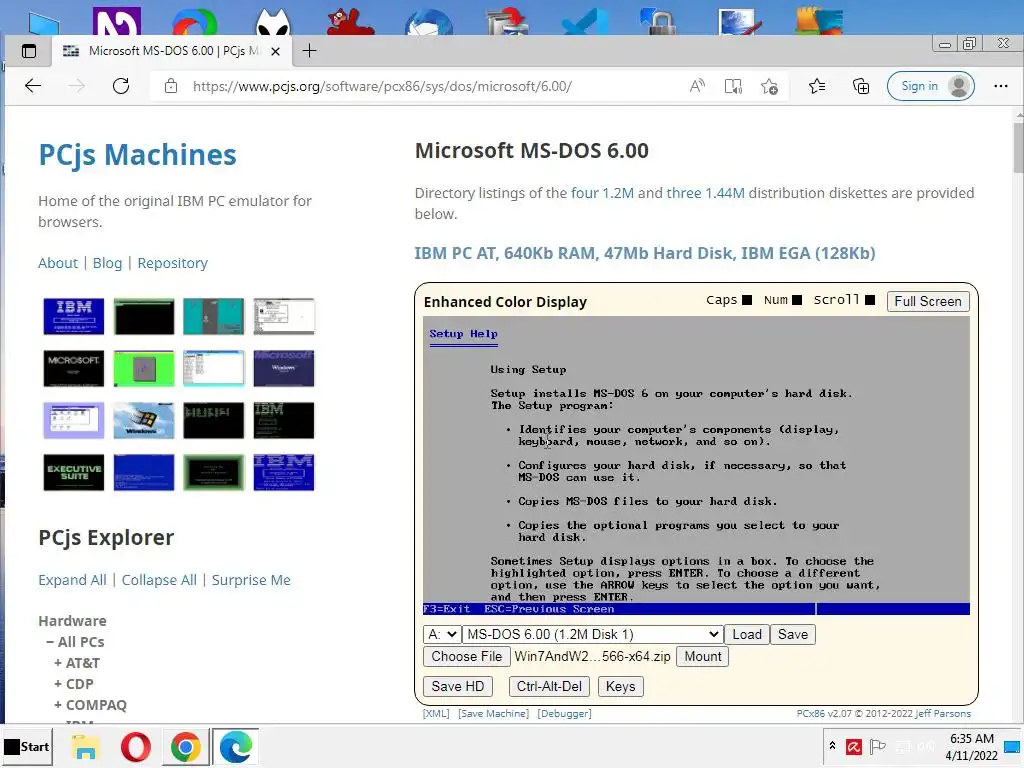Click the Save disk button

click(x=793, y=634)
